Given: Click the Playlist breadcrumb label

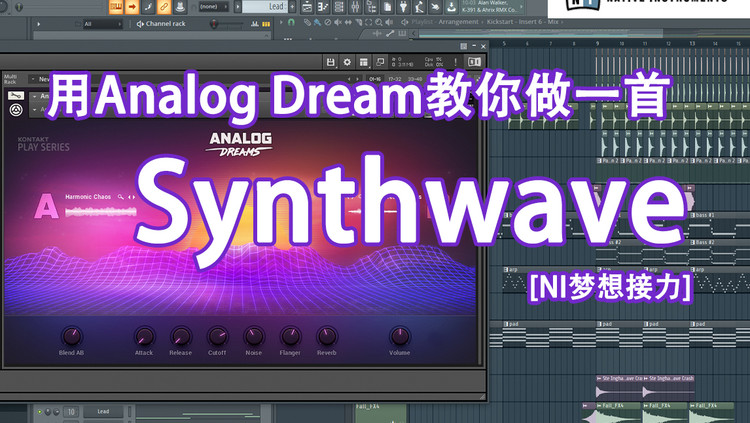Looking at the screenshot, I should coord(423,22).
